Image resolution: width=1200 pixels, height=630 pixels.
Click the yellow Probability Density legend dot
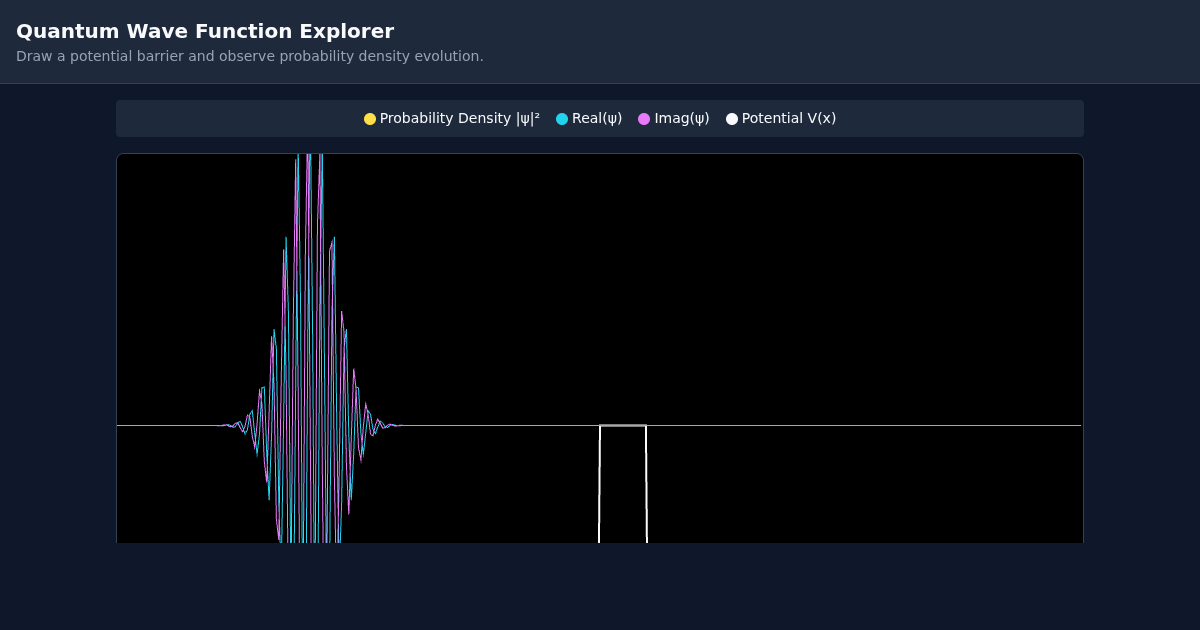370,119
